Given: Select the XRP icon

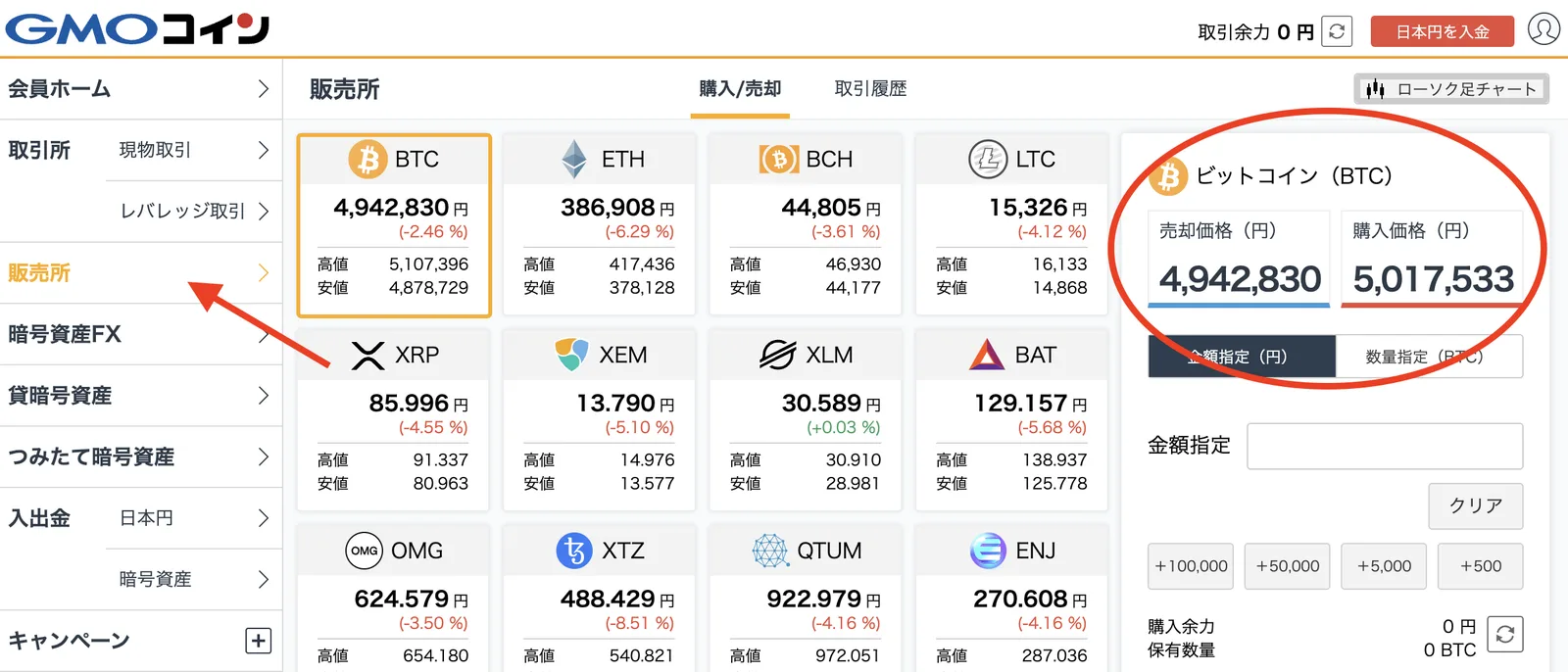Looking at the screenshot, I should (367, 355).
